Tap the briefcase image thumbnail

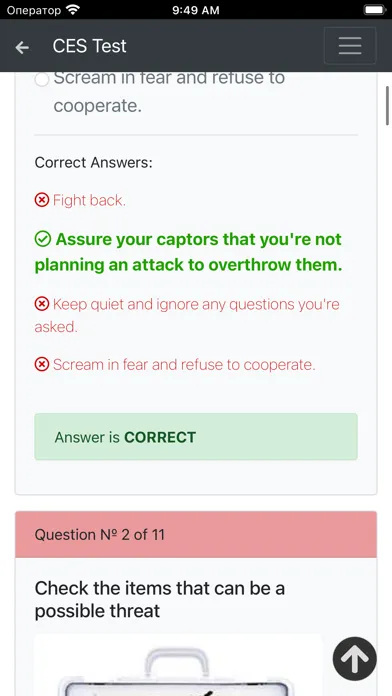(x=178, y=665)
